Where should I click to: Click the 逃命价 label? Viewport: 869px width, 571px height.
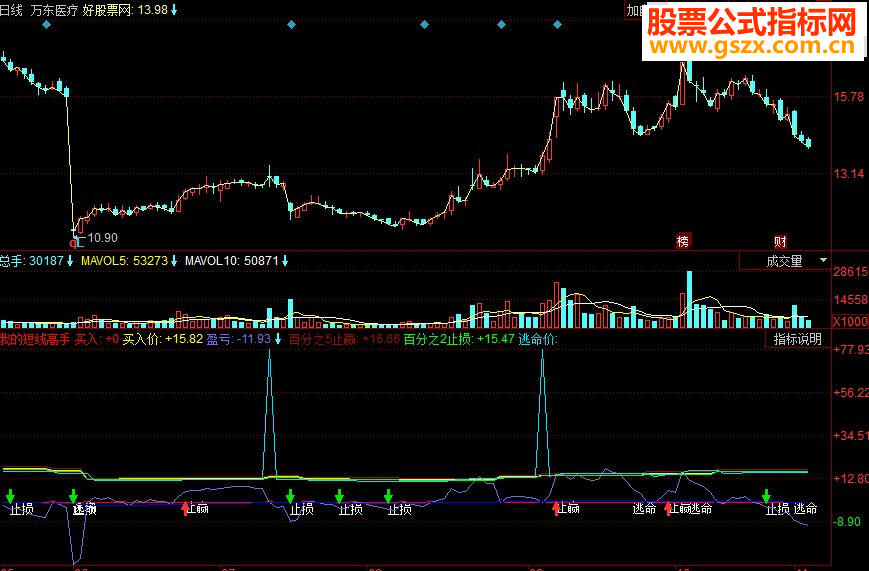(538, 339)
